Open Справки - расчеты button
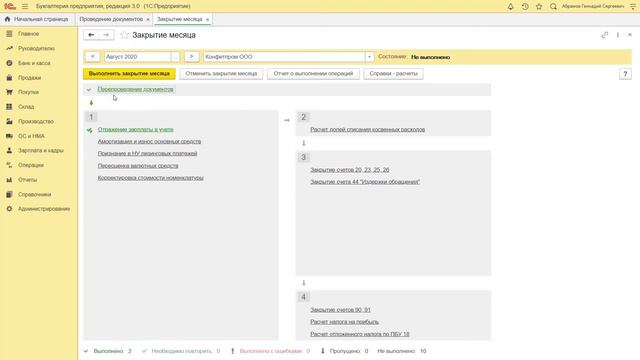The height and width of the screenshot is (360, 640). click(x=393, y=74)
